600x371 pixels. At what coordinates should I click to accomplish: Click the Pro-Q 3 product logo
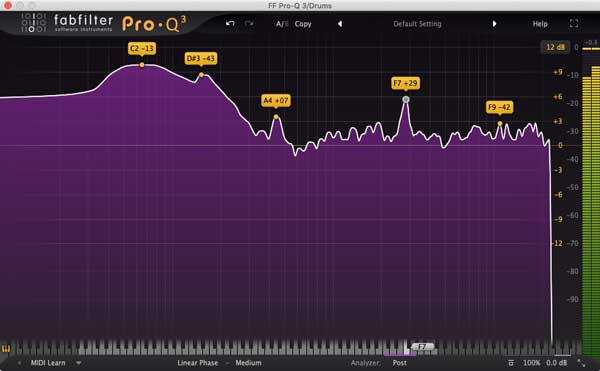[x=154, y=24]
